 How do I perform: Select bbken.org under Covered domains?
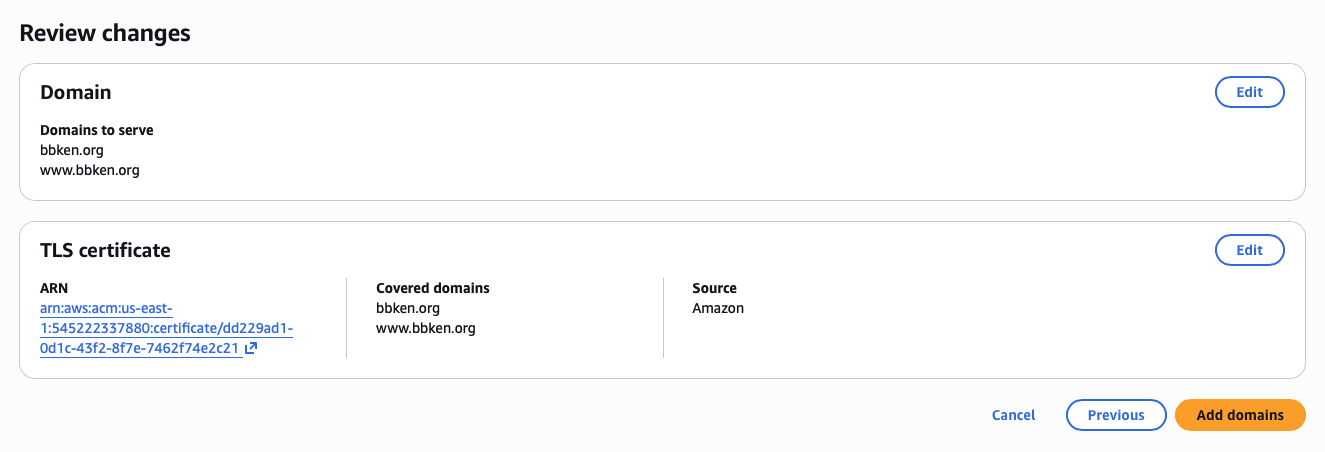(x=408, y=308)
